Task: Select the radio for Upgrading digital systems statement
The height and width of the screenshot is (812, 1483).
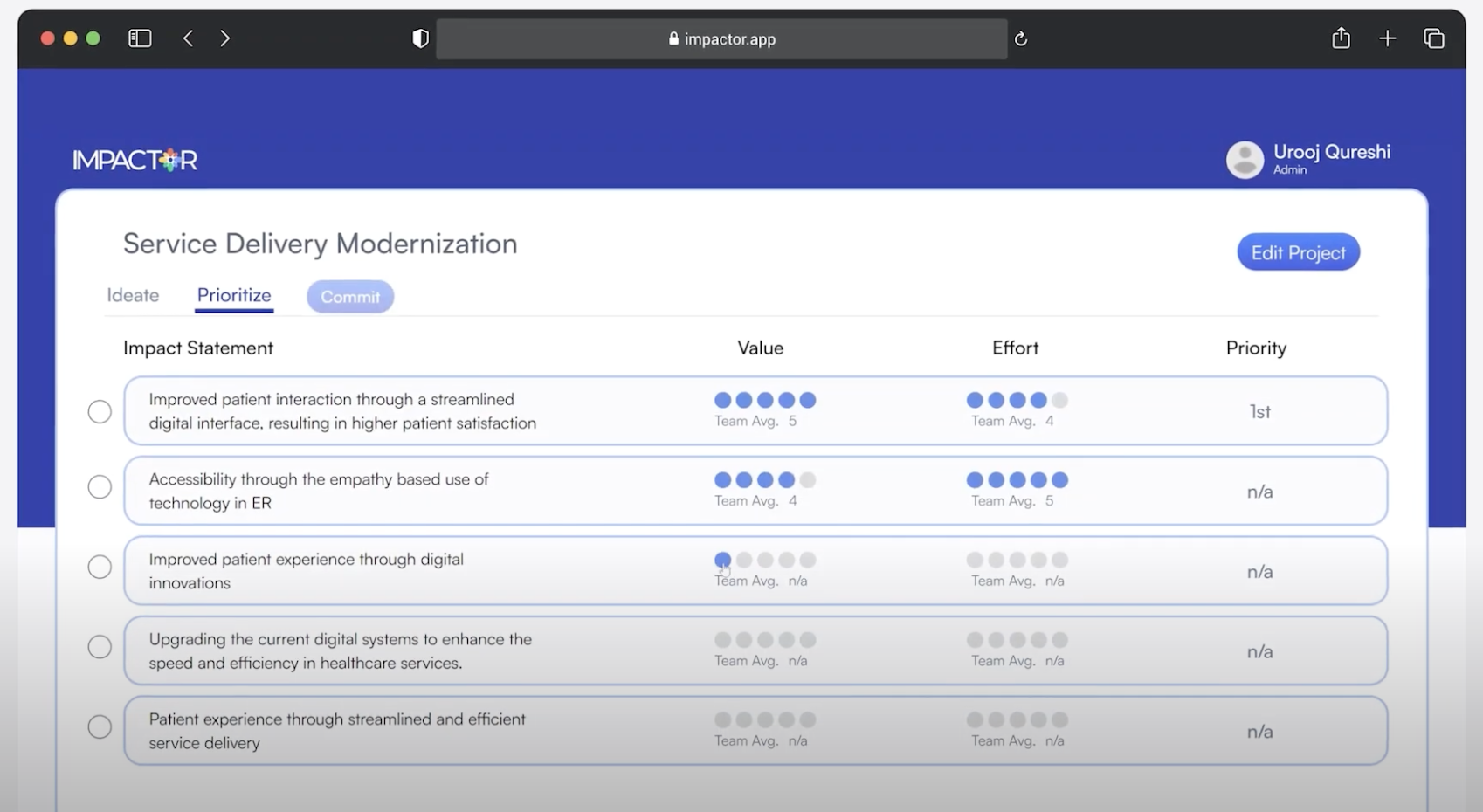Action: coord(100,647)
